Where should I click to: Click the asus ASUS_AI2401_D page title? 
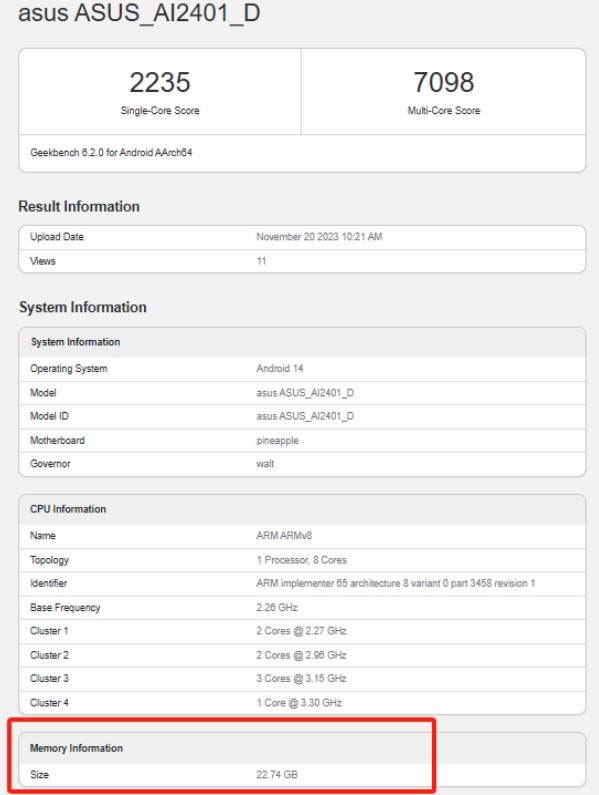click(139, 12)
